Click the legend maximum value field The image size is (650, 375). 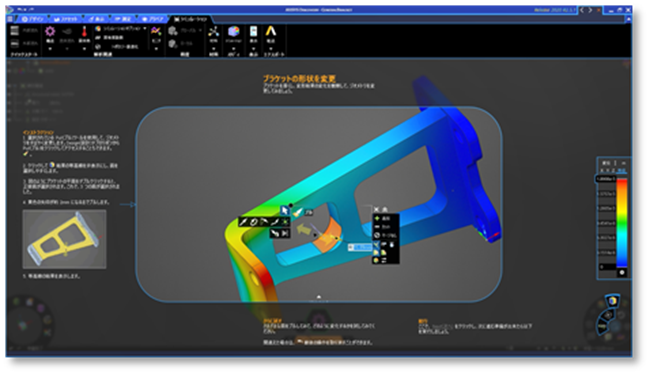606,179
